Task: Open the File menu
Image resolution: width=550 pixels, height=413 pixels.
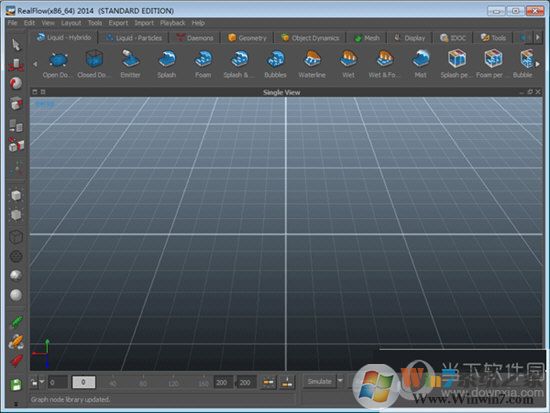Action: pyautogui.click(x=12, y=23)
